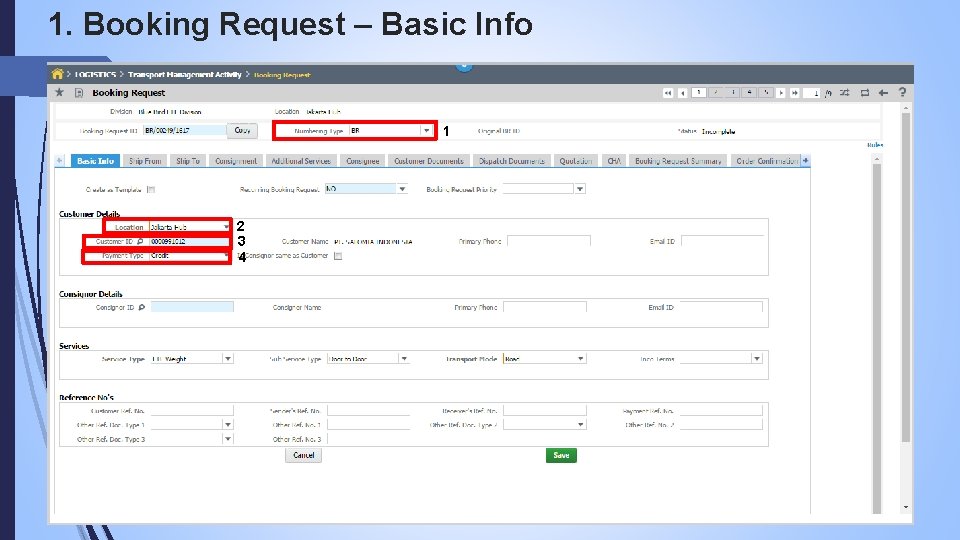The image size is (960, 540).
Task: Go to Home via house icon
Action: tap(58, 74)
